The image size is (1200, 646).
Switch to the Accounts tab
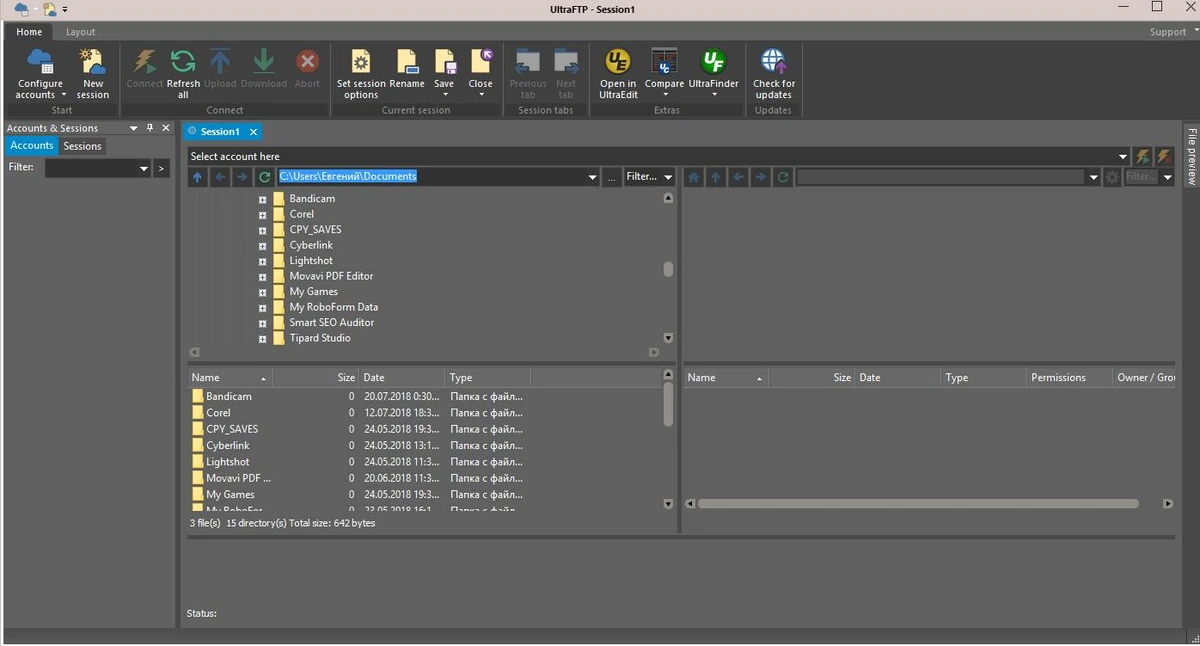click(x=32, y=146)
